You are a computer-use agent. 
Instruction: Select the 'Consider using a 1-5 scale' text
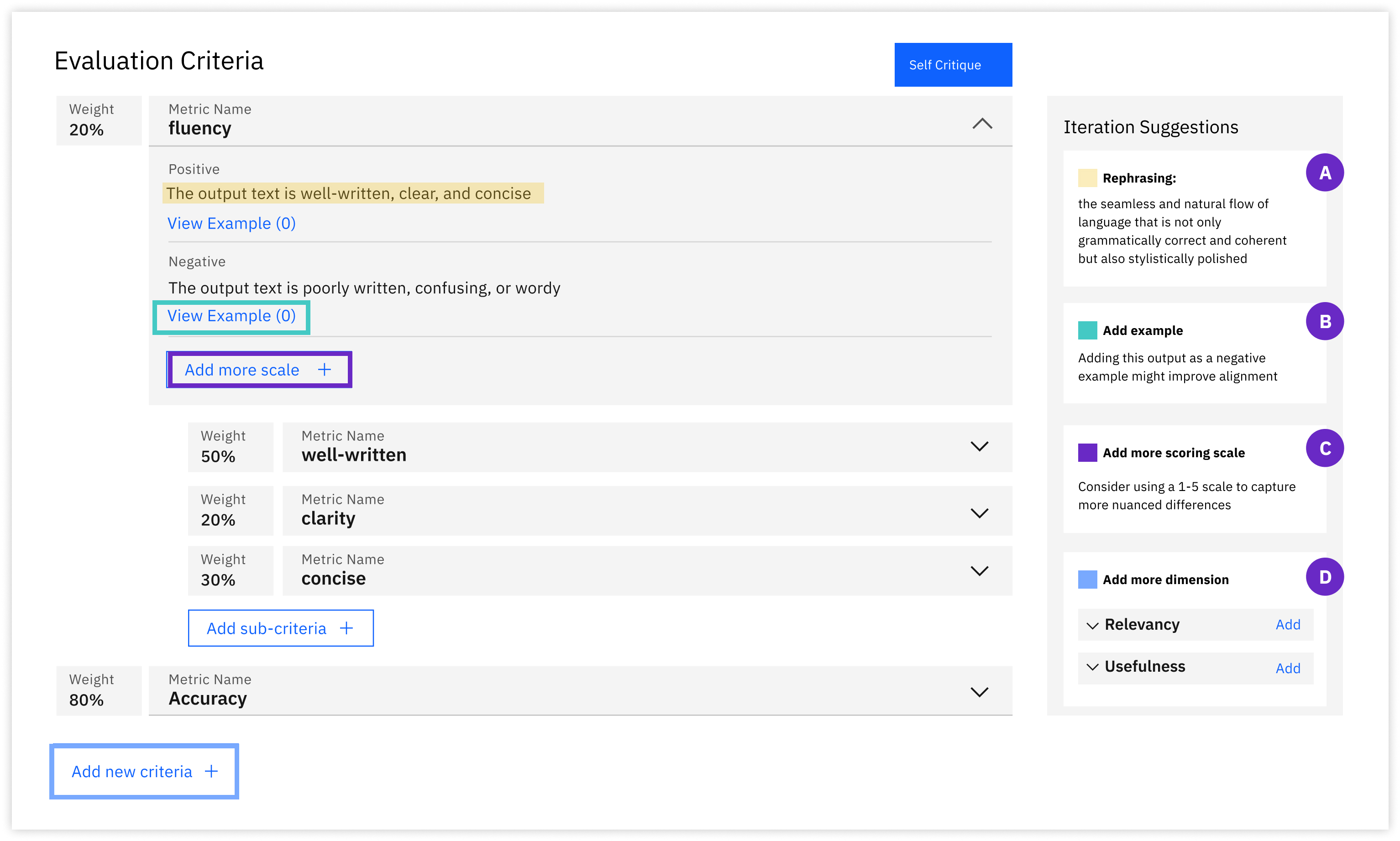[1186, 495]
